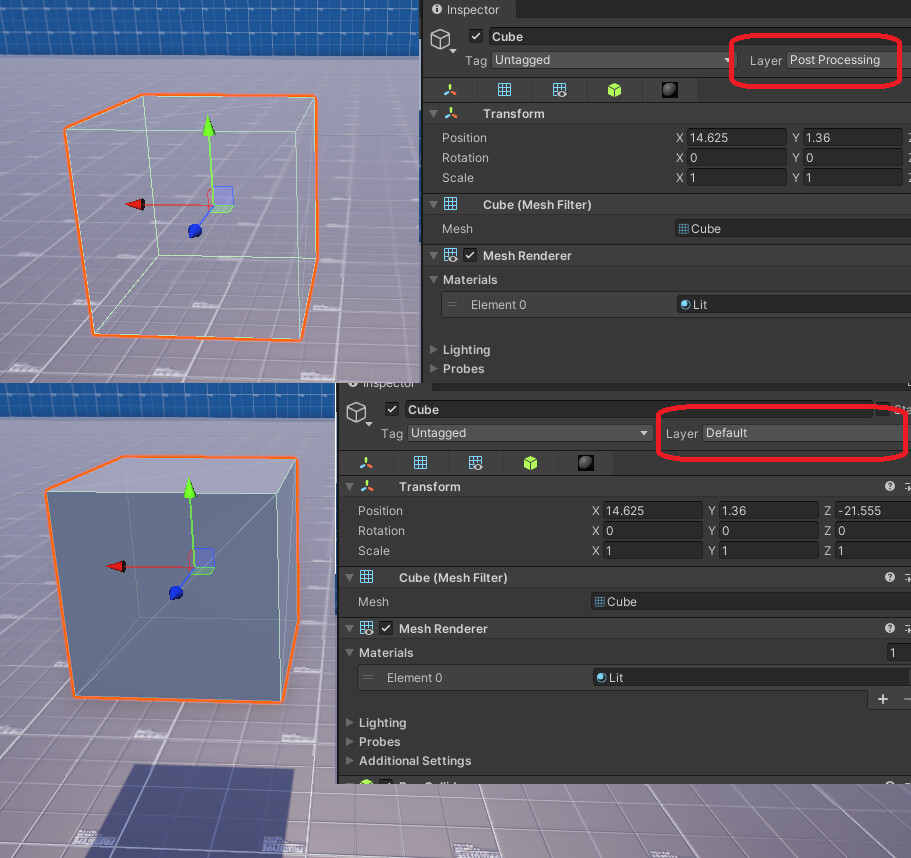Click the help icon on the Transform component
Screen dimensions: 911x858
point(889,486)
